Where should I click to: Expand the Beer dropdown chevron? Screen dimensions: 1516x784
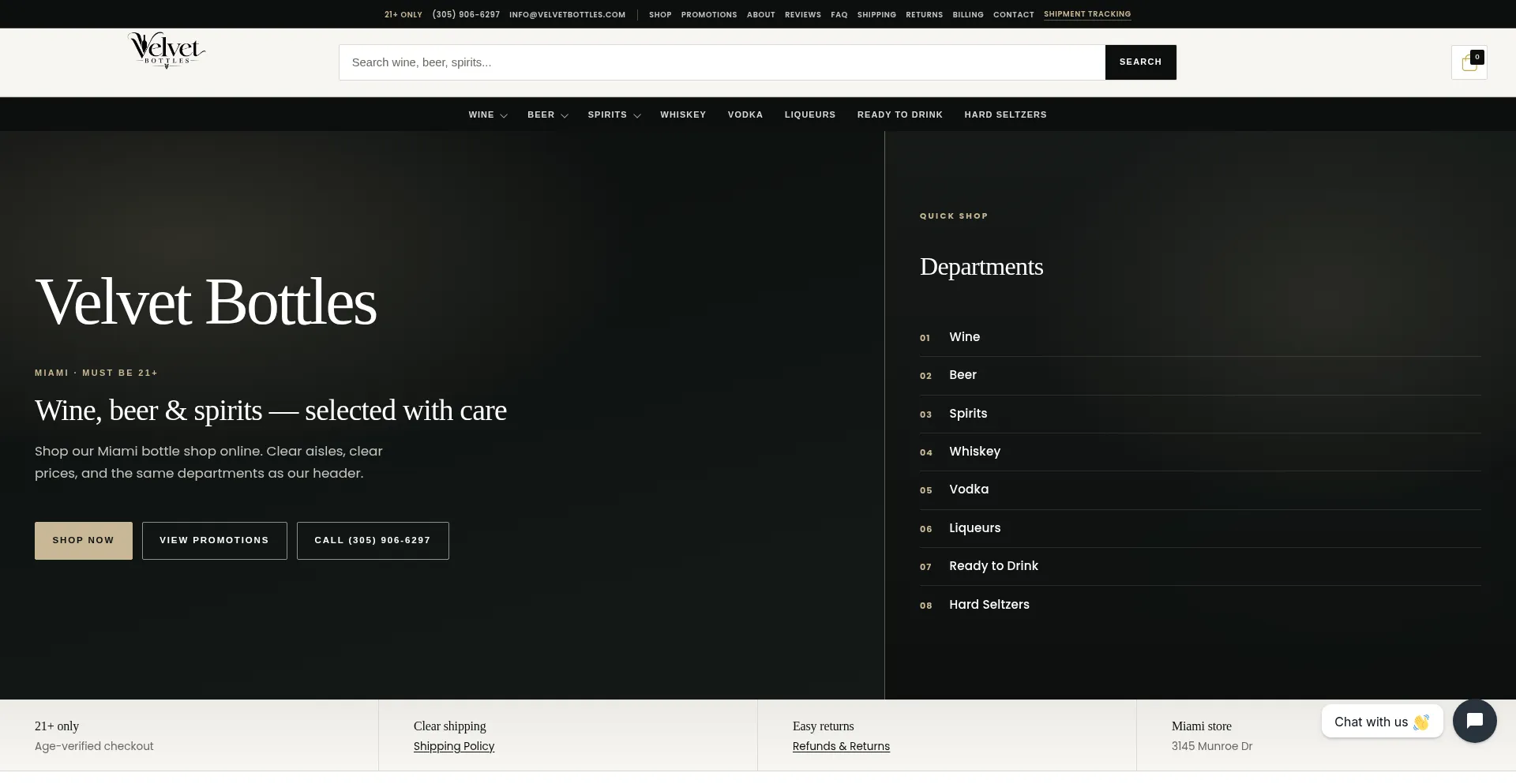565,115
